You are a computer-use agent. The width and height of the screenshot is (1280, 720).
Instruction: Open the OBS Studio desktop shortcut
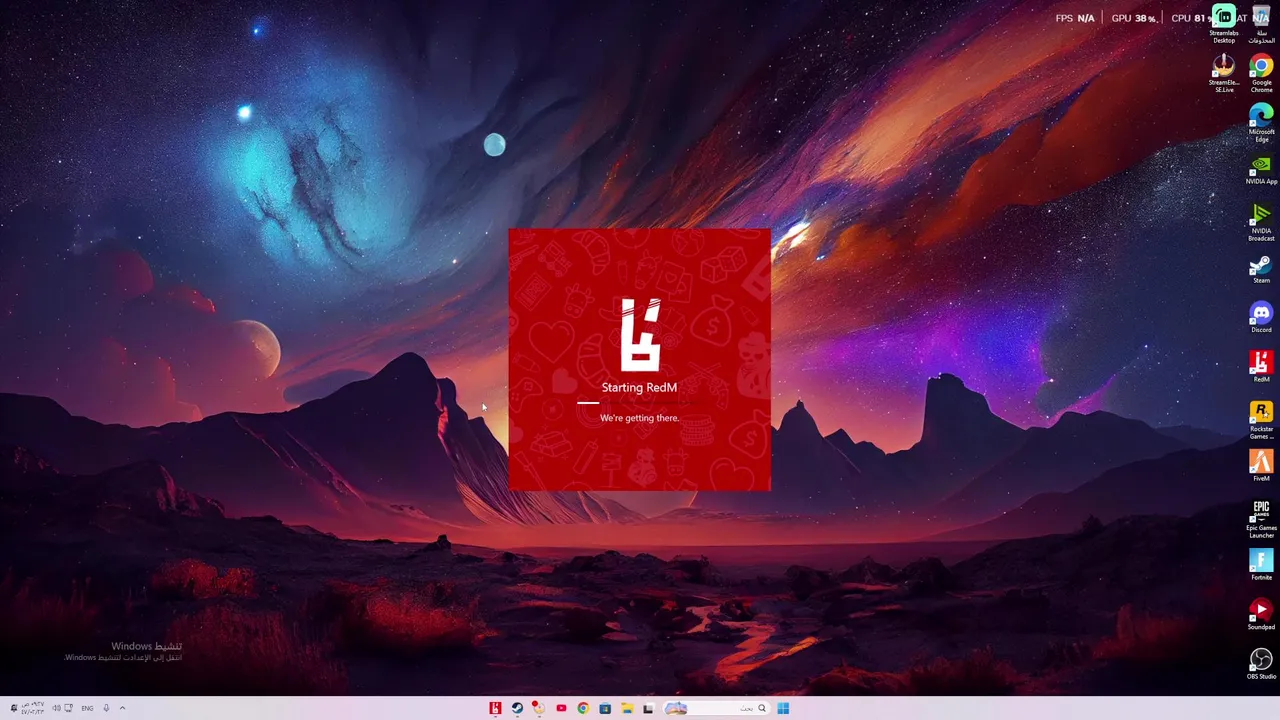[x=1262, y=664]
